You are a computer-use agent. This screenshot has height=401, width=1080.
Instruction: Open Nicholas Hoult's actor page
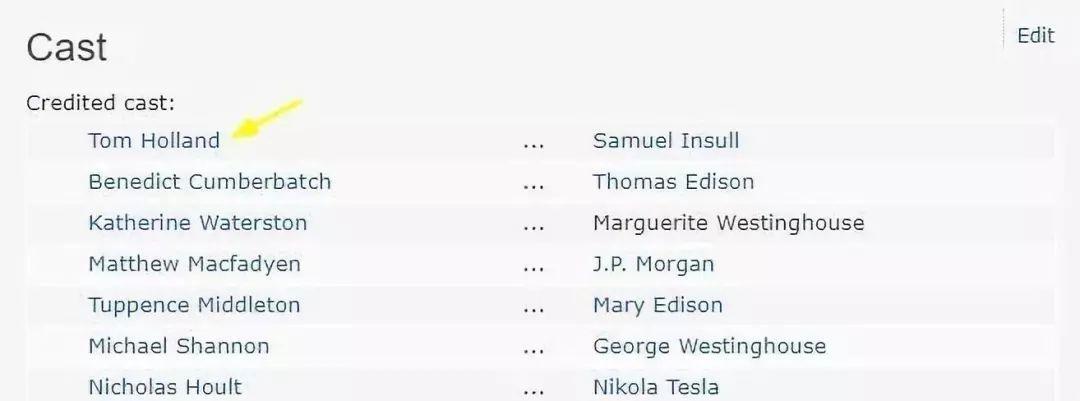(165, 387)
